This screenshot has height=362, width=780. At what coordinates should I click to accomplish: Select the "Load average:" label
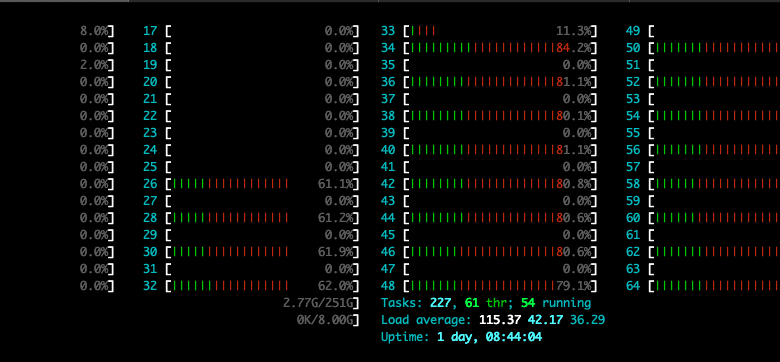425,320
